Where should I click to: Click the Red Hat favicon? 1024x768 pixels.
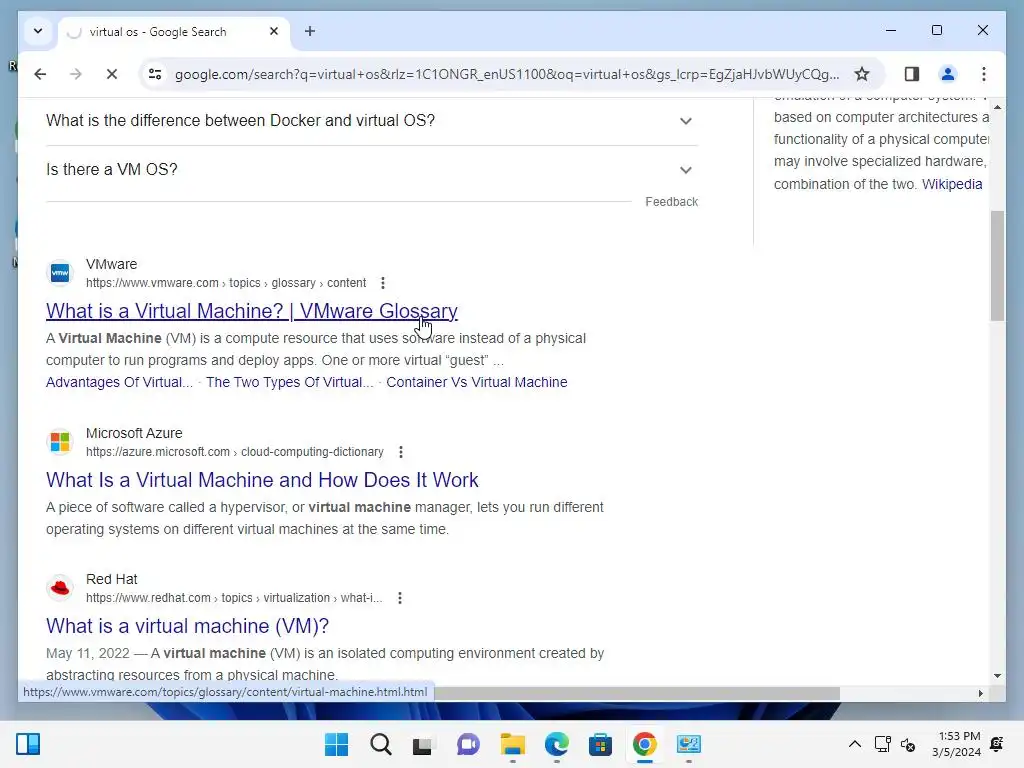pos(60,588)
